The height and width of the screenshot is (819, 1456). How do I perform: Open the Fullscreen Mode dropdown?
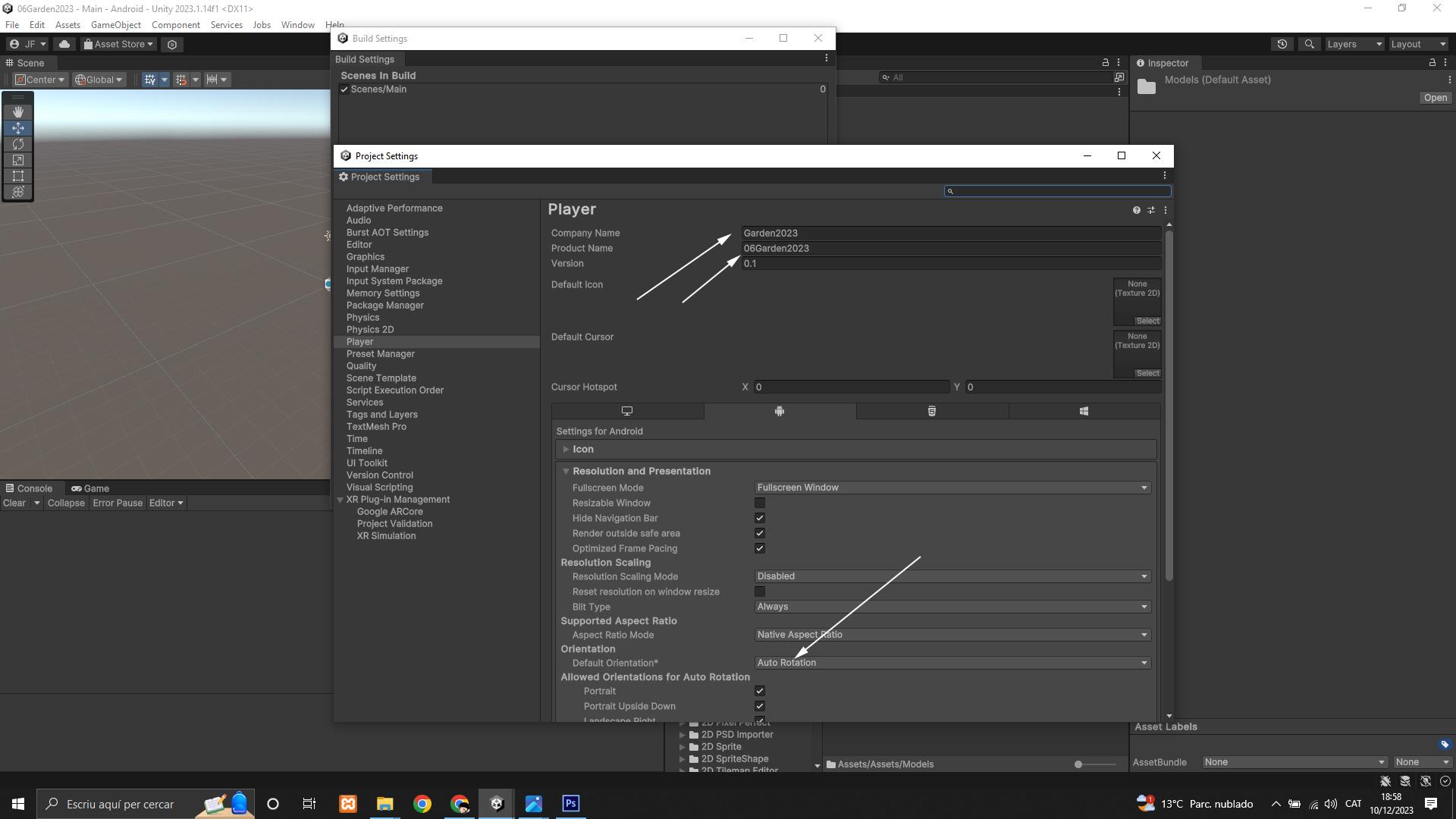(952, 488)
